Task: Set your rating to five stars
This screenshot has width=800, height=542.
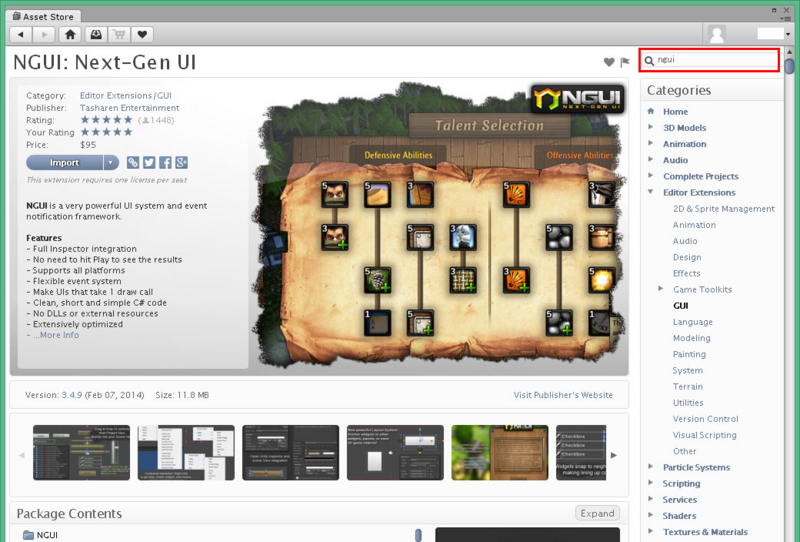Action: (128, 132)
